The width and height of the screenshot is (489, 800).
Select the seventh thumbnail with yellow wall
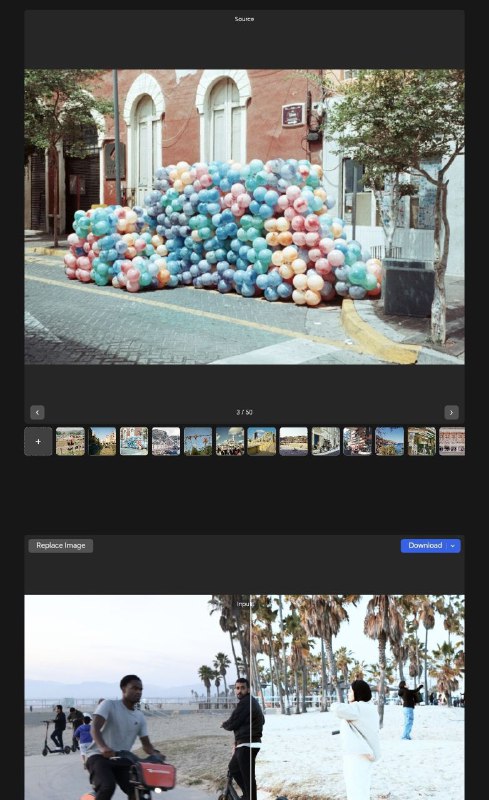click(x=262, y=441)
